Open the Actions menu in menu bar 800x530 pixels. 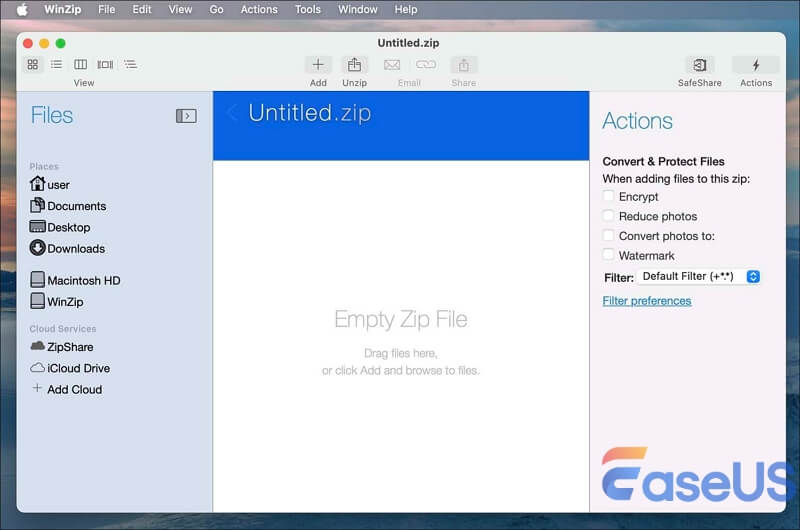259,9
